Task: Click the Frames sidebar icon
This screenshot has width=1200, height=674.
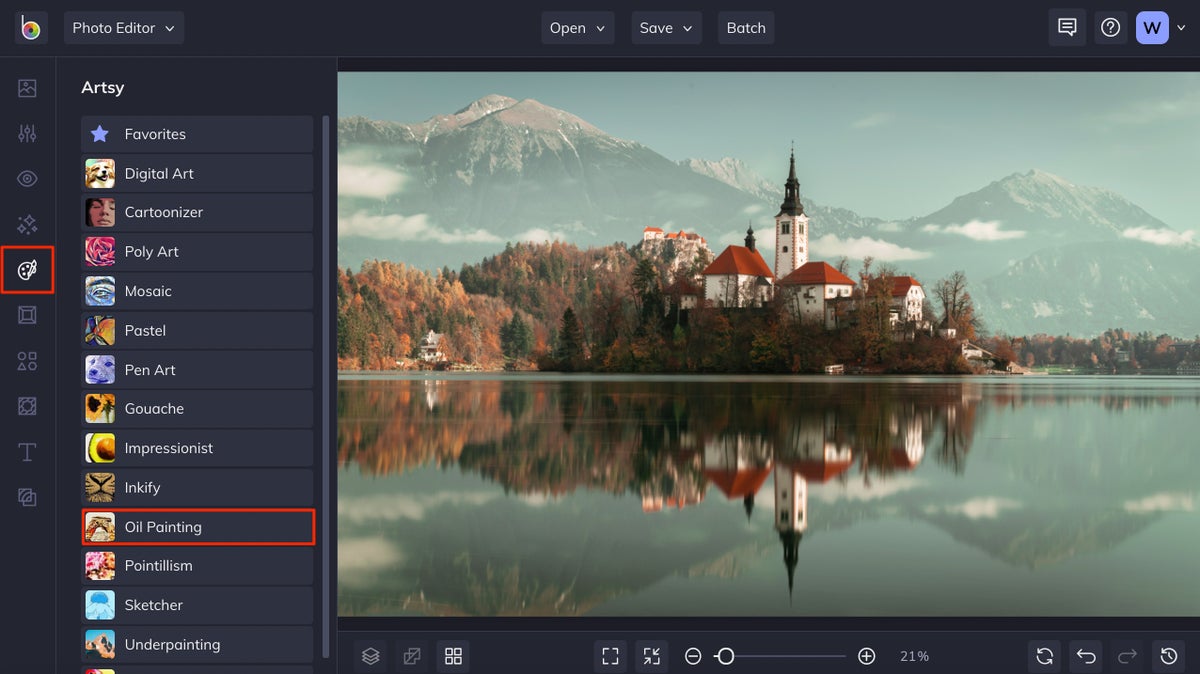Action: click(27, 315)
